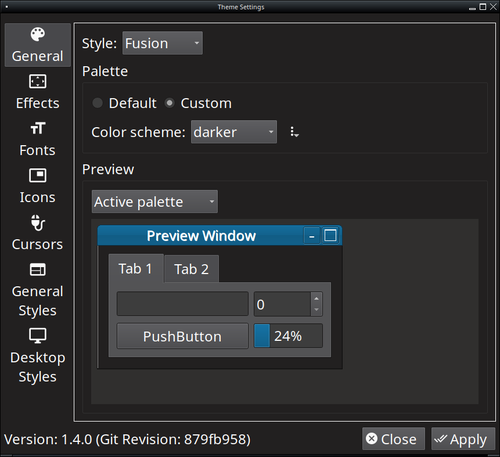Click the PushButton in preview
This screenshot has height=457, width=500.
coord(182,336)
